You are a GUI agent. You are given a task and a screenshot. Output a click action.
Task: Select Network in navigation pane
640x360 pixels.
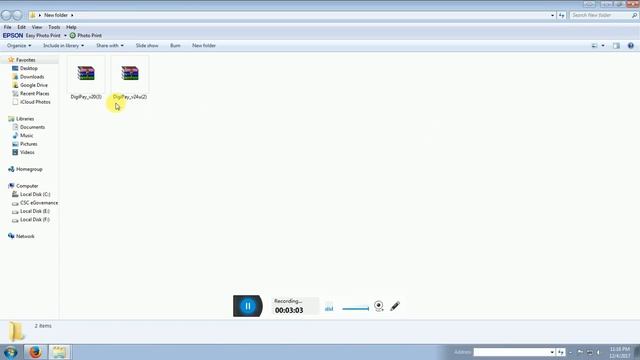(25, 236)
